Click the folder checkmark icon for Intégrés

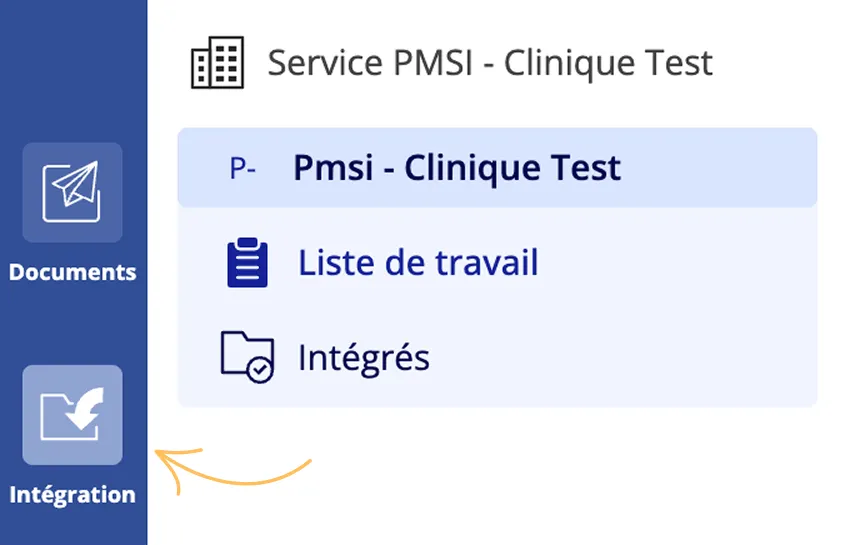247,357
